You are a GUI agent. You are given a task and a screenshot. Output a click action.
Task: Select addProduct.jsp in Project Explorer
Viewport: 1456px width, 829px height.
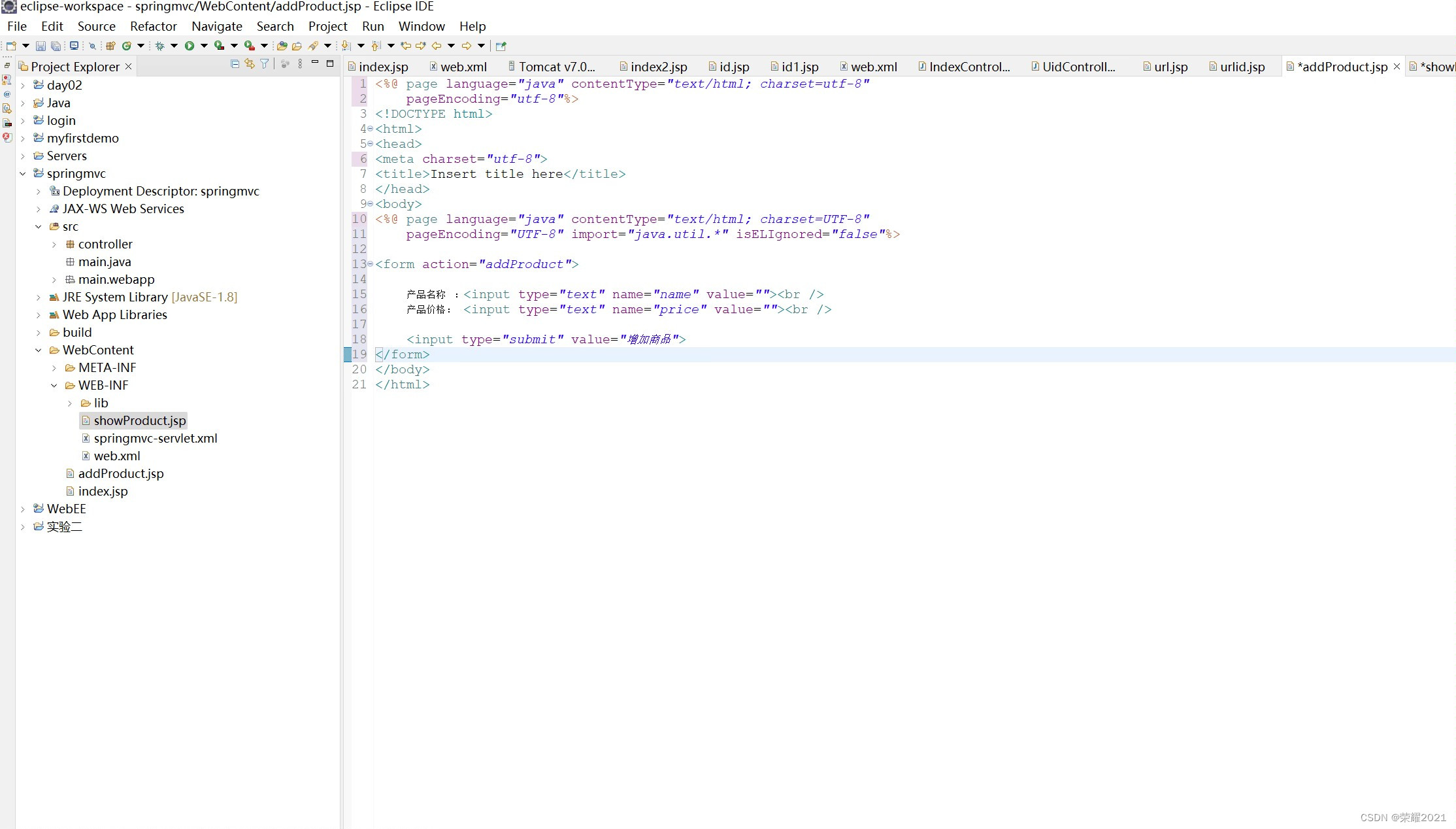coord(114,473)
